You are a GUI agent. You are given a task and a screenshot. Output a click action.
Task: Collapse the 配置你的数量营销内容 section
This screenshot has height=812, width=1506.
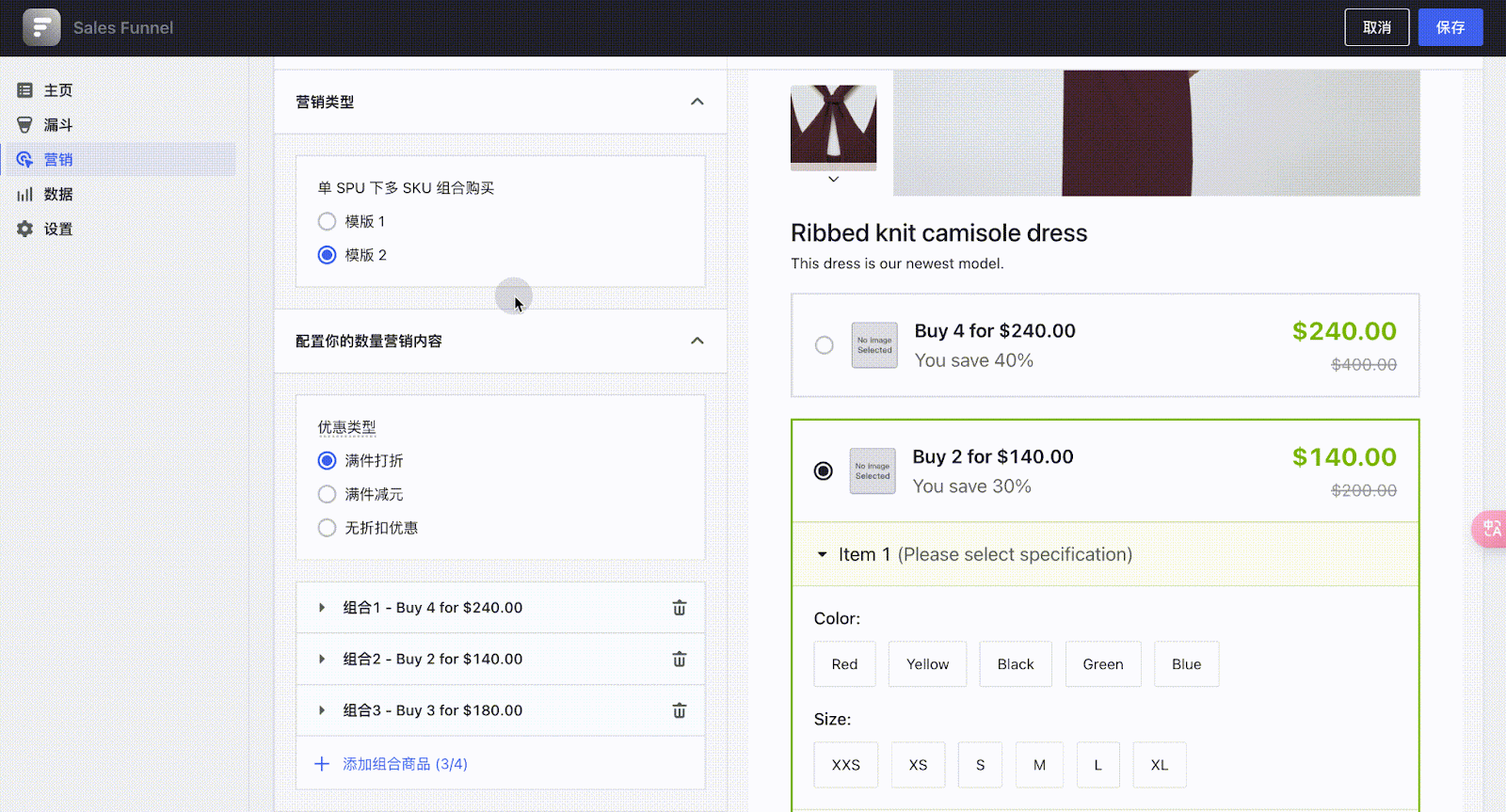(x=697, y=341)
